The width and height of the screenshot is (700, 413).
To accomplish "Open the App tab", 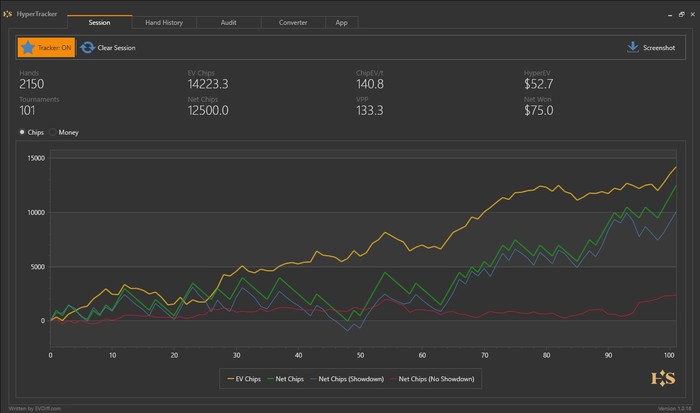I will (342, 22).
